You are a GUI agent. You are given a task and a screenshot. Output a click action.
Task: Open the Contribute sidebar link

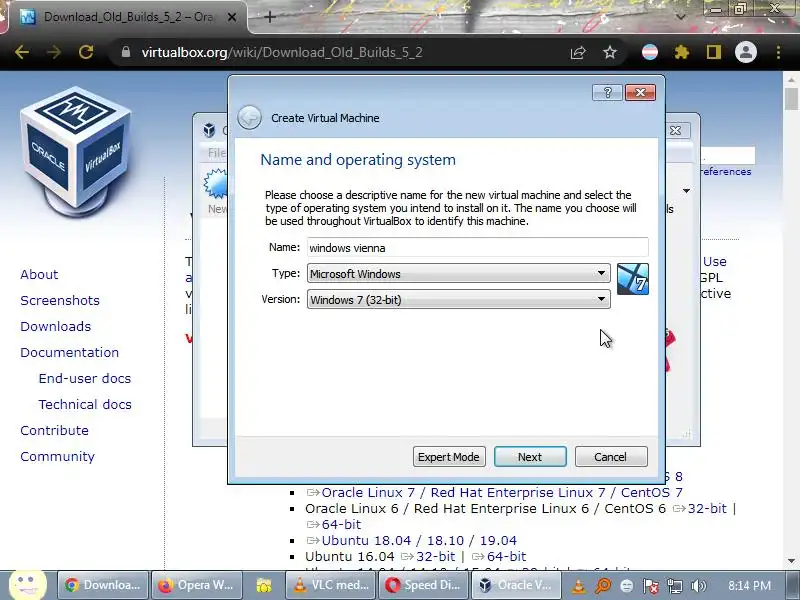click(x=55, y=431)
